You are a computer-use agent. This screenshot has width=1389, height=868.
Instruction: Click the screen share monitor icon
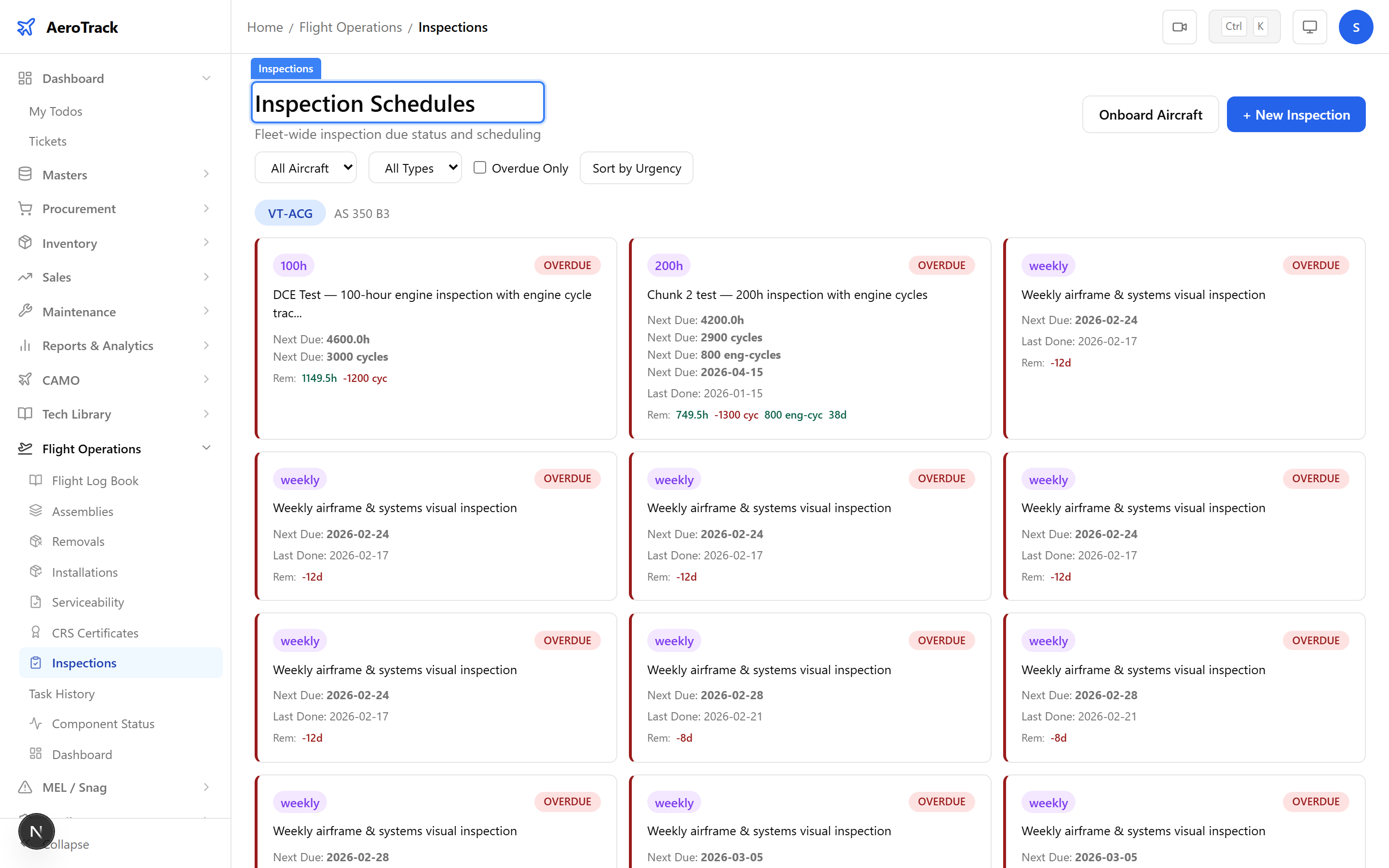(1308, 27)
